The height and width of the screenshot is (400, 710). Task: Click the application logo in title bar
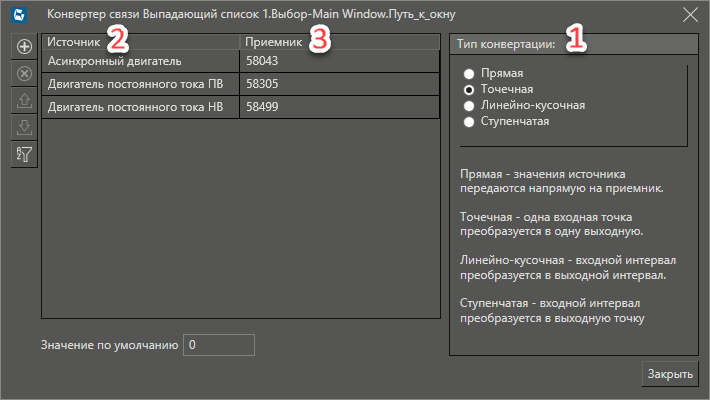(x=20, y=14)
